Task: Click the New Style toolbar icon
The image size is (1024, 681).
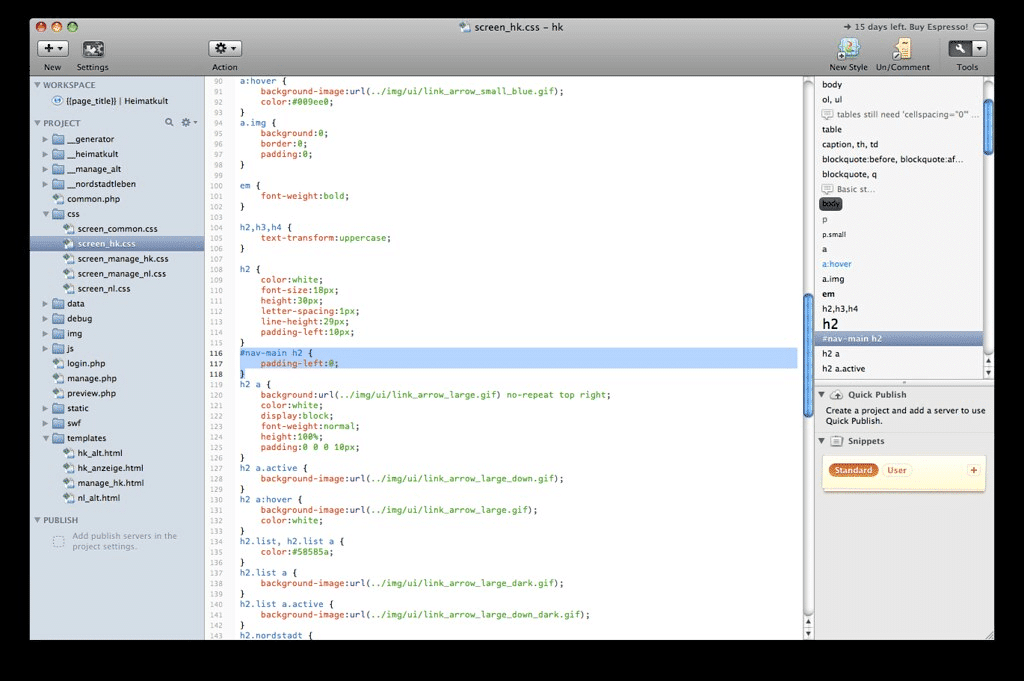Action: [848, 49]
